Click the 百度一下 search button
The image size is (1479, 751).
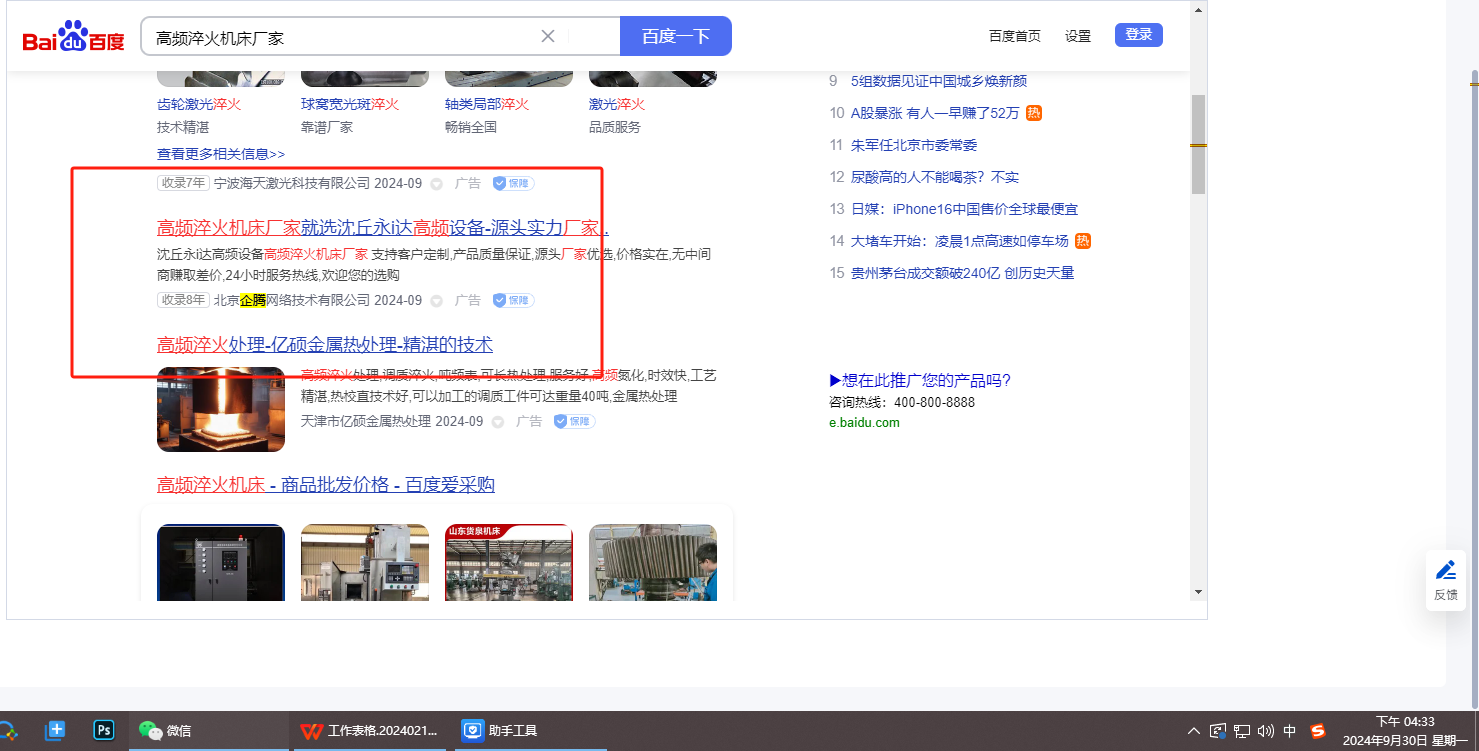676,36
